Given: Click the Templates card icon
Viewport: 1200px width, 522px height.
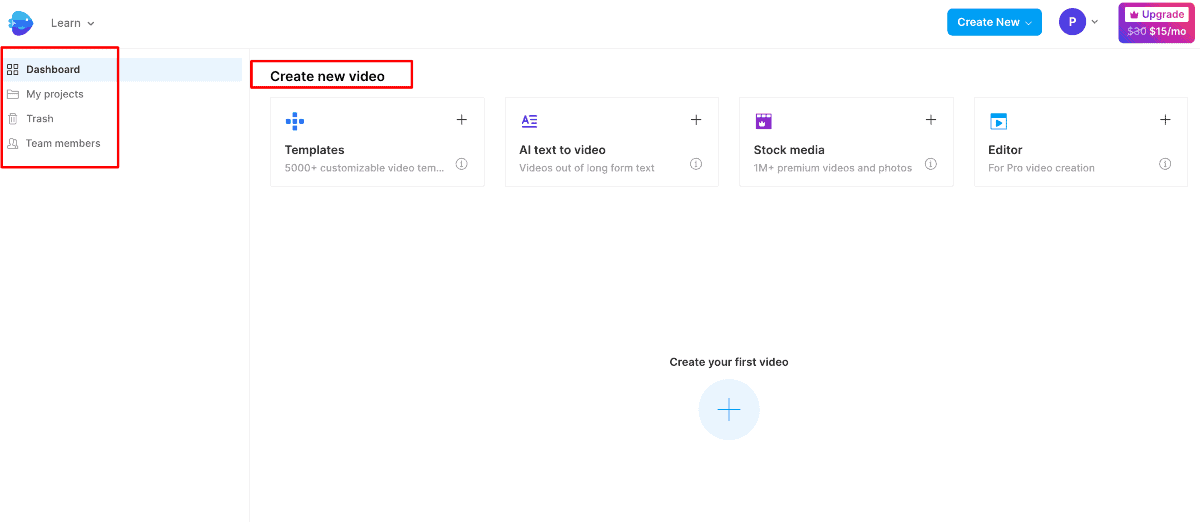Looking at the screenshot, I should [295, 121].
